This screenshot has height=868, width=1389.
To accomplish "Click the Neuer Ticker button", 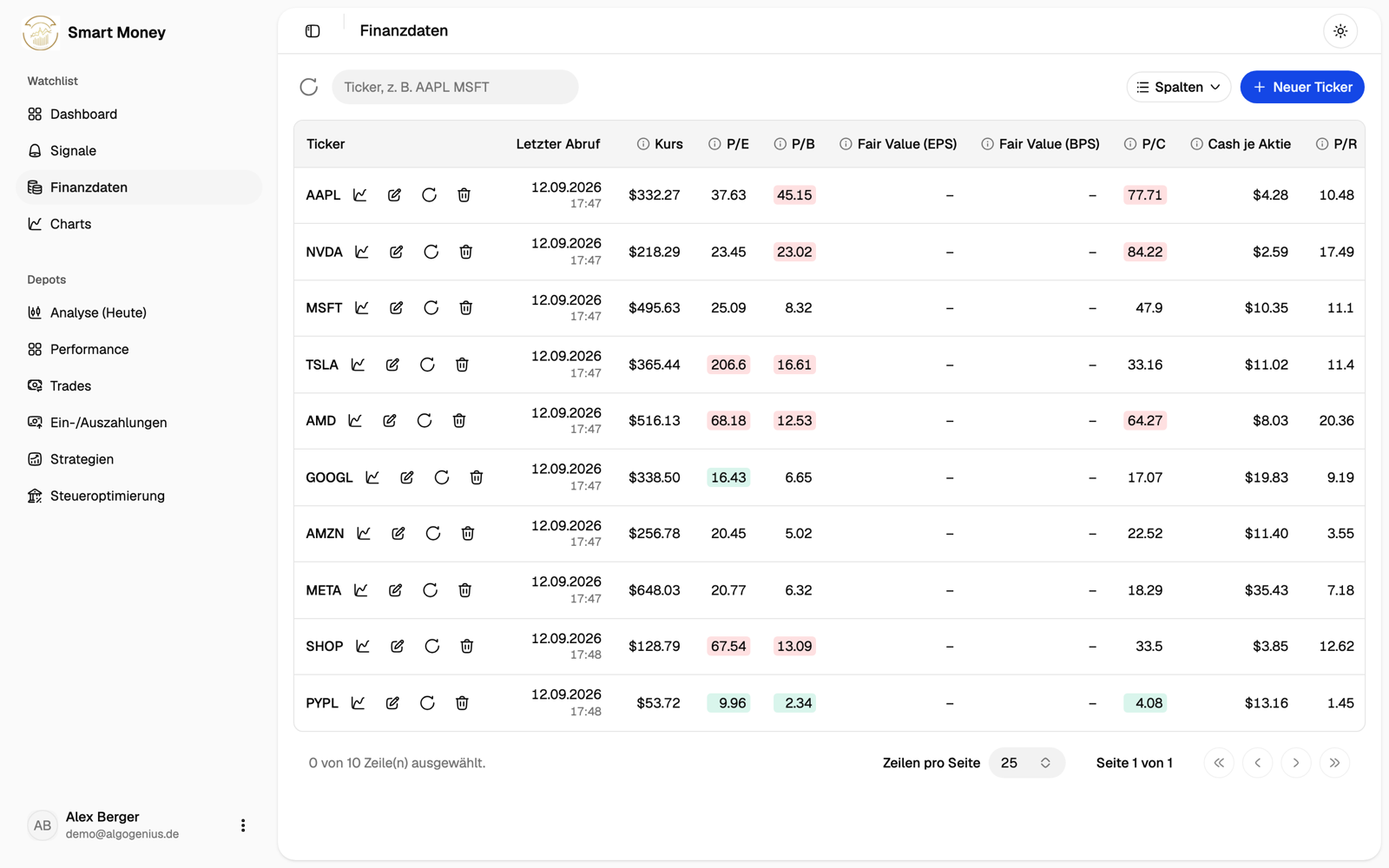I will click(x=1302, y=87).
